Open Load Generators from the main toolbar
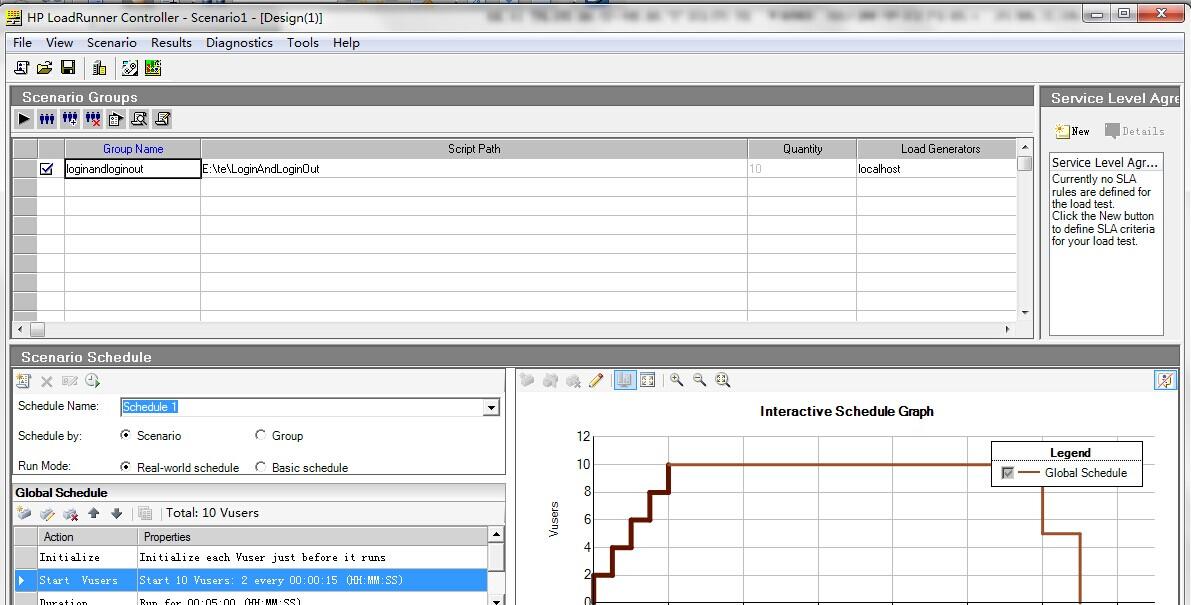1191x605 pixels. click(x=100, y=68)
